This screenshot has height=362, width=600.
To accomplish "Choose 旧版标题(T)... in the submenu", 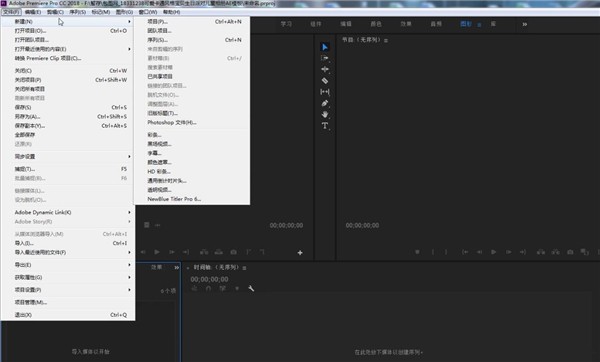I will pyautogui.click(x=192, y=113).
